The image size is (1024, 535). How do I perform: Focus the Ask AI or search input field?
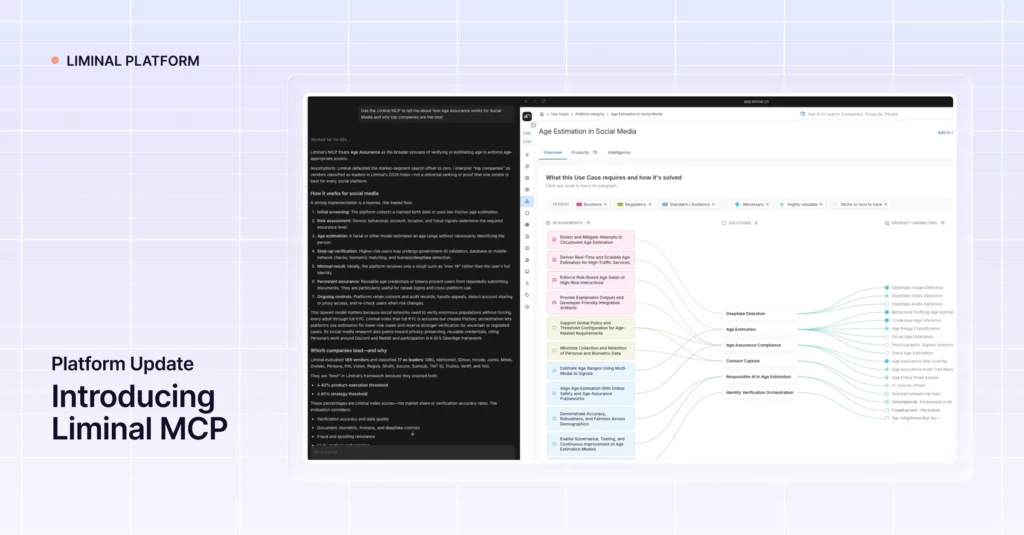[874, 114]
